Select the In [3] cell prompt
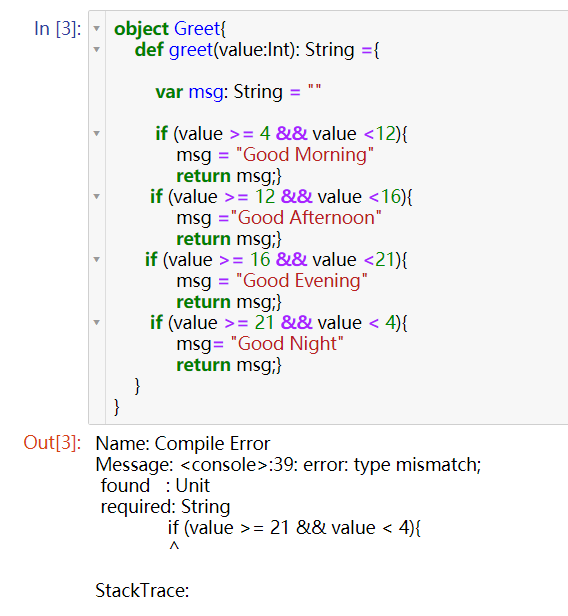This screenshot has width=568, height=616. point(58,29)
